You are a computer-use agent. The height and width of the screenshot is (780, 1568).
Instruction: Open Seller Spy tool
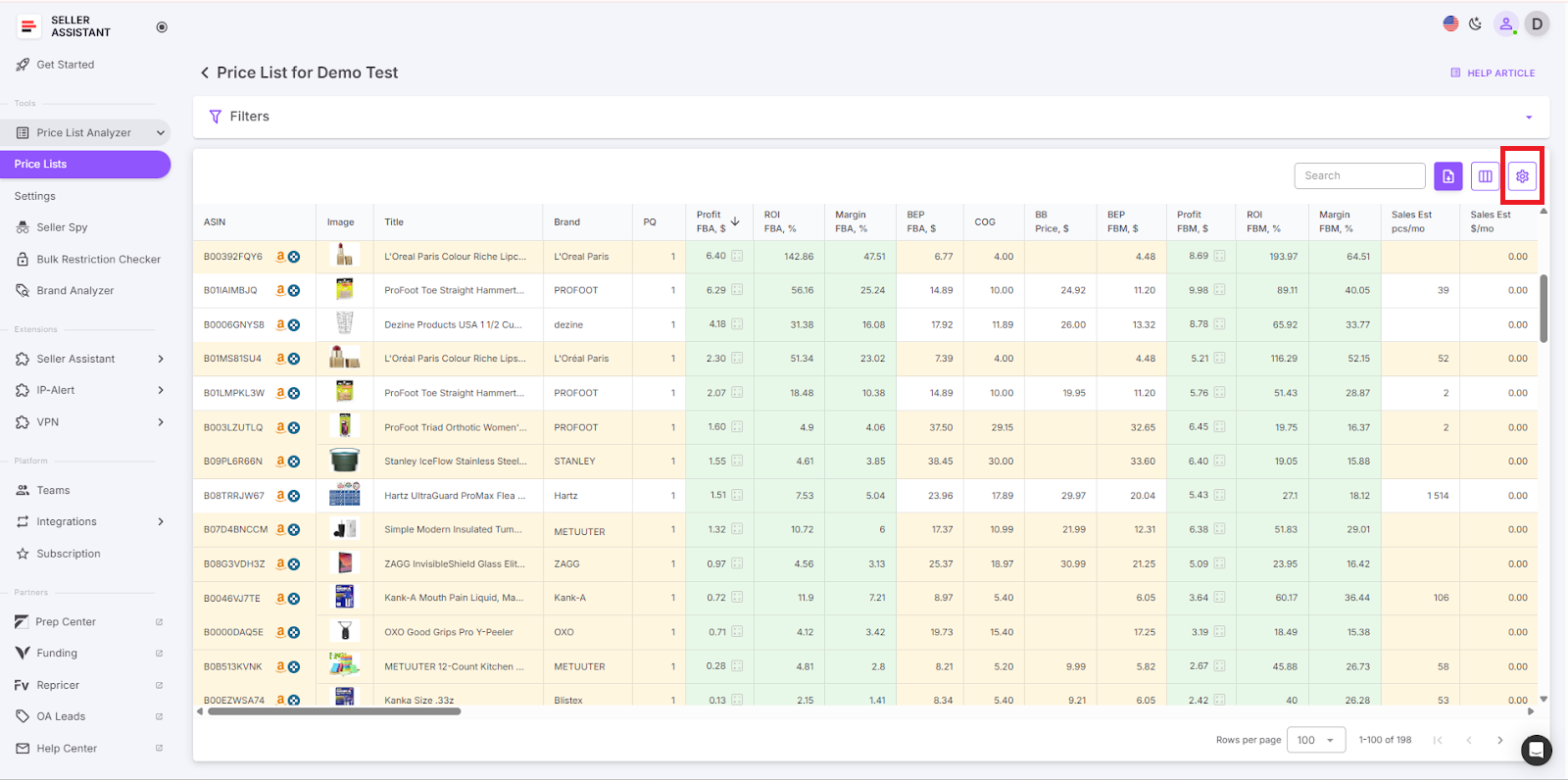coord(62,227)
